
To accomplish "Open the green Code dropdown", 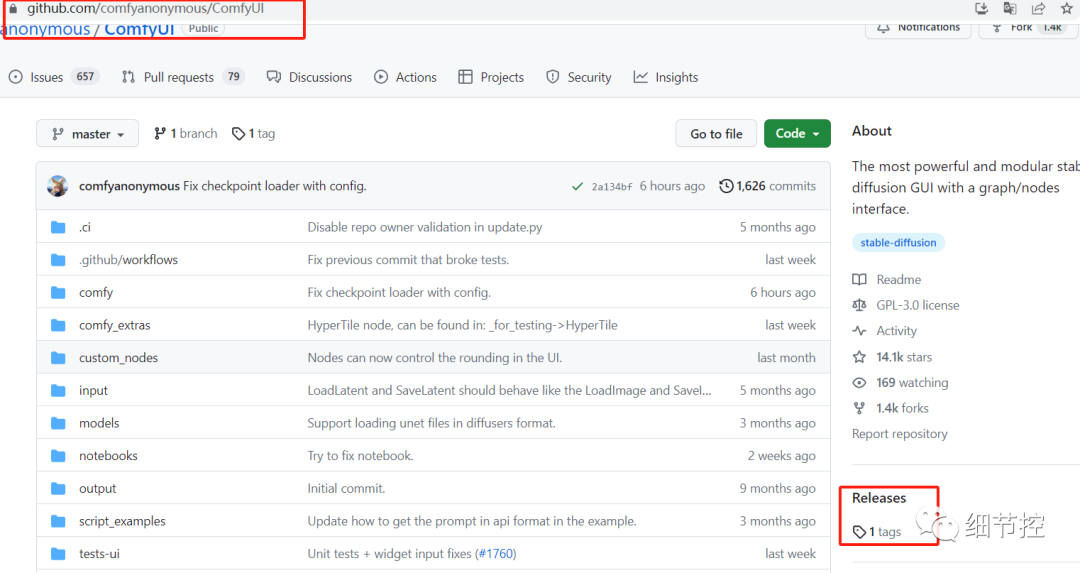I will [797, 134].
